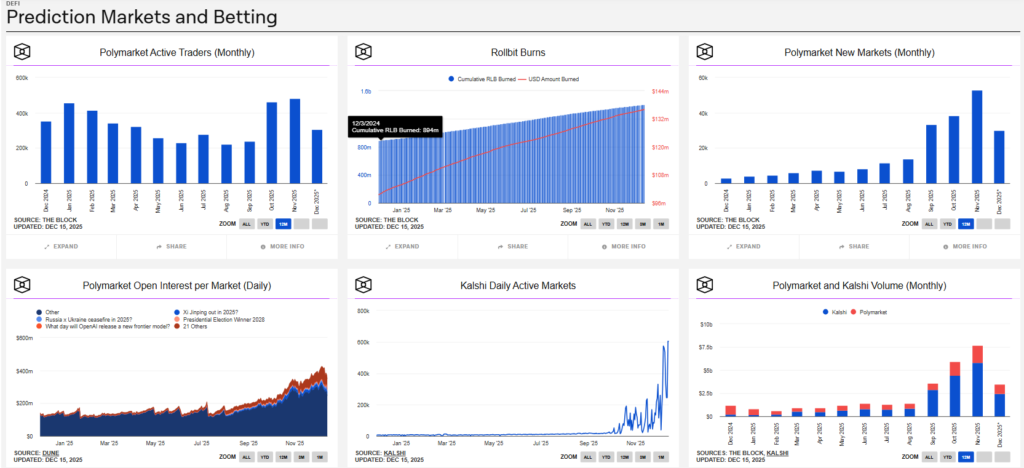Expand the Rollbit Burns chart
Image resolution: width=1024 pixels, height=468 pixels.
point(402,247)
